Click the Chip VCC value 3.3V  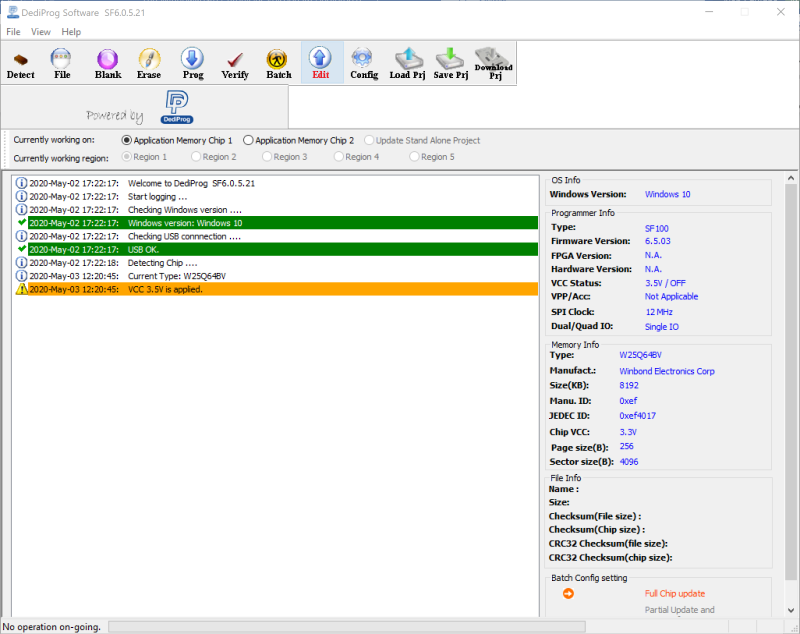tap(628, 432)
